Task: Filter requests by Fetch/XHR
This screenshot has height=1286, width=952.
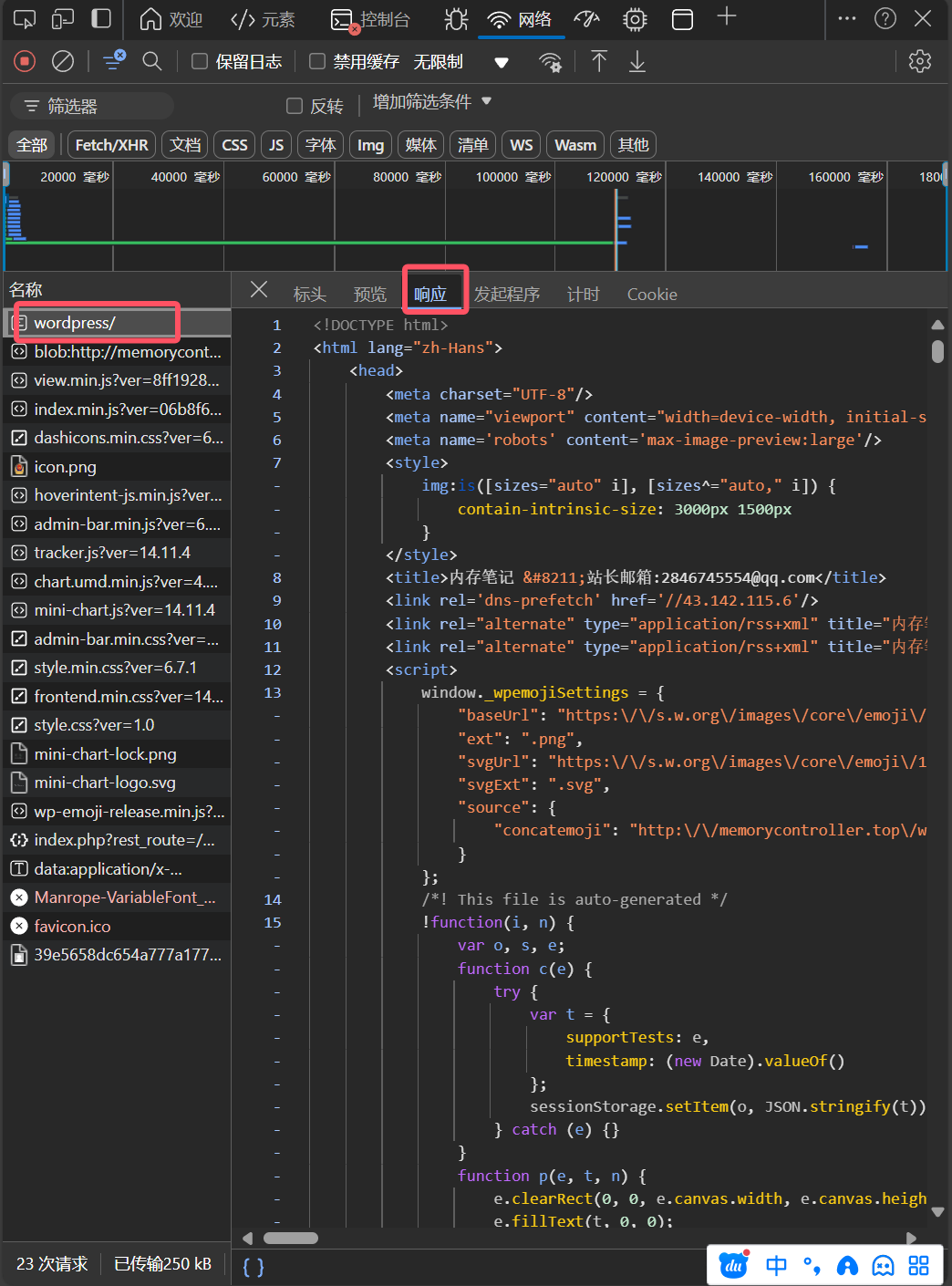Action: [x=111, y=145]
